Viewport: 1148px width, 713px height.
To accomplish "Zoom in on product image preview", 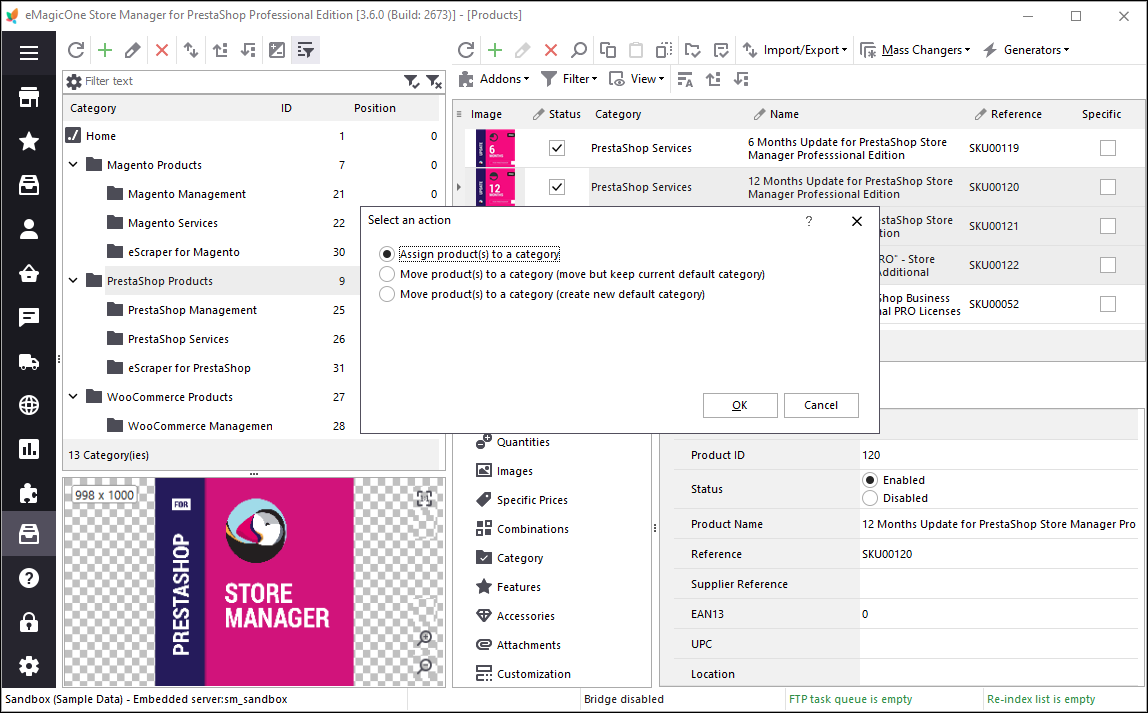I will [425, 638].
